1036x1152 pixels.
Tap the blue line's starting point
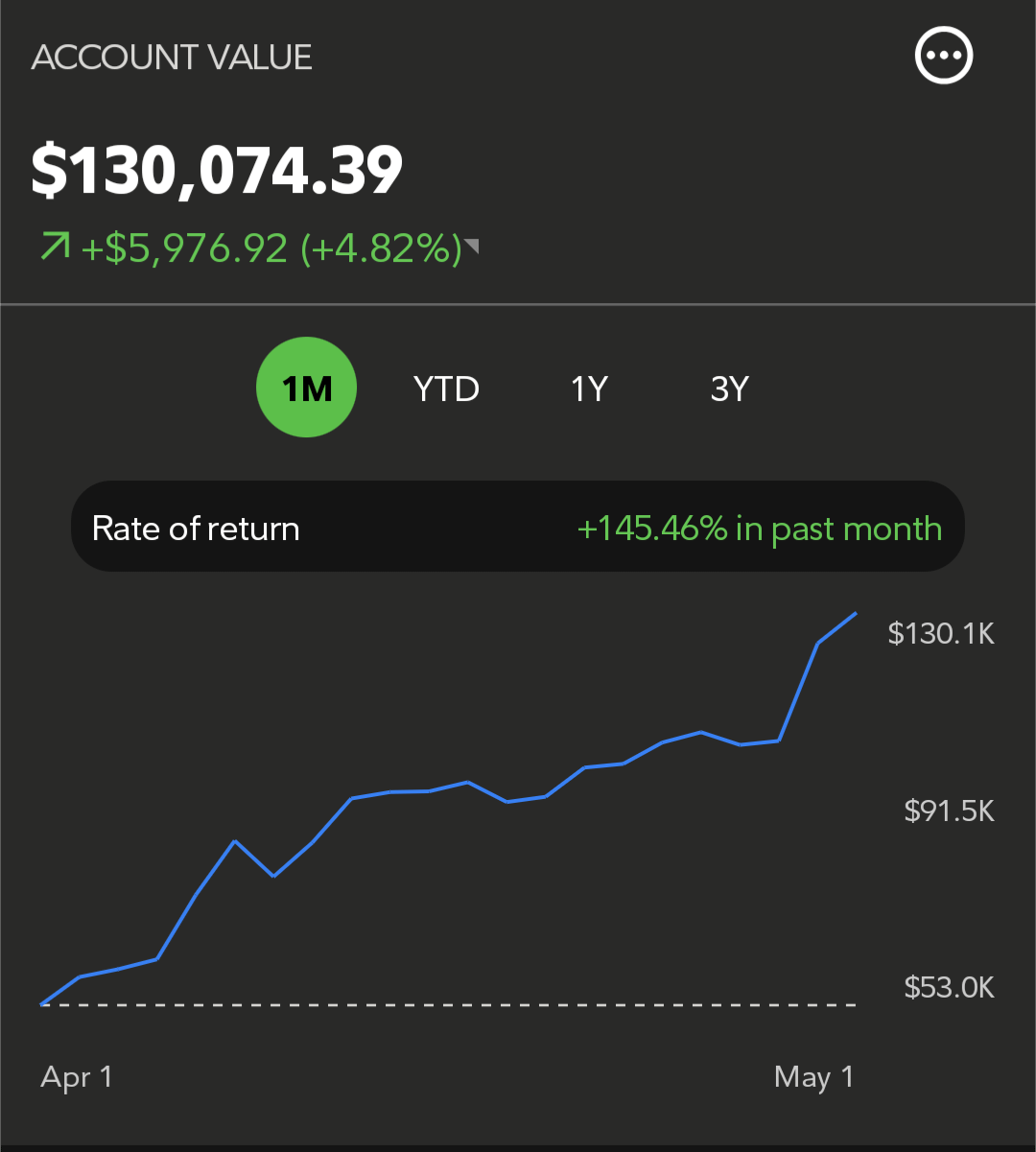click(x=42, y=1004)
